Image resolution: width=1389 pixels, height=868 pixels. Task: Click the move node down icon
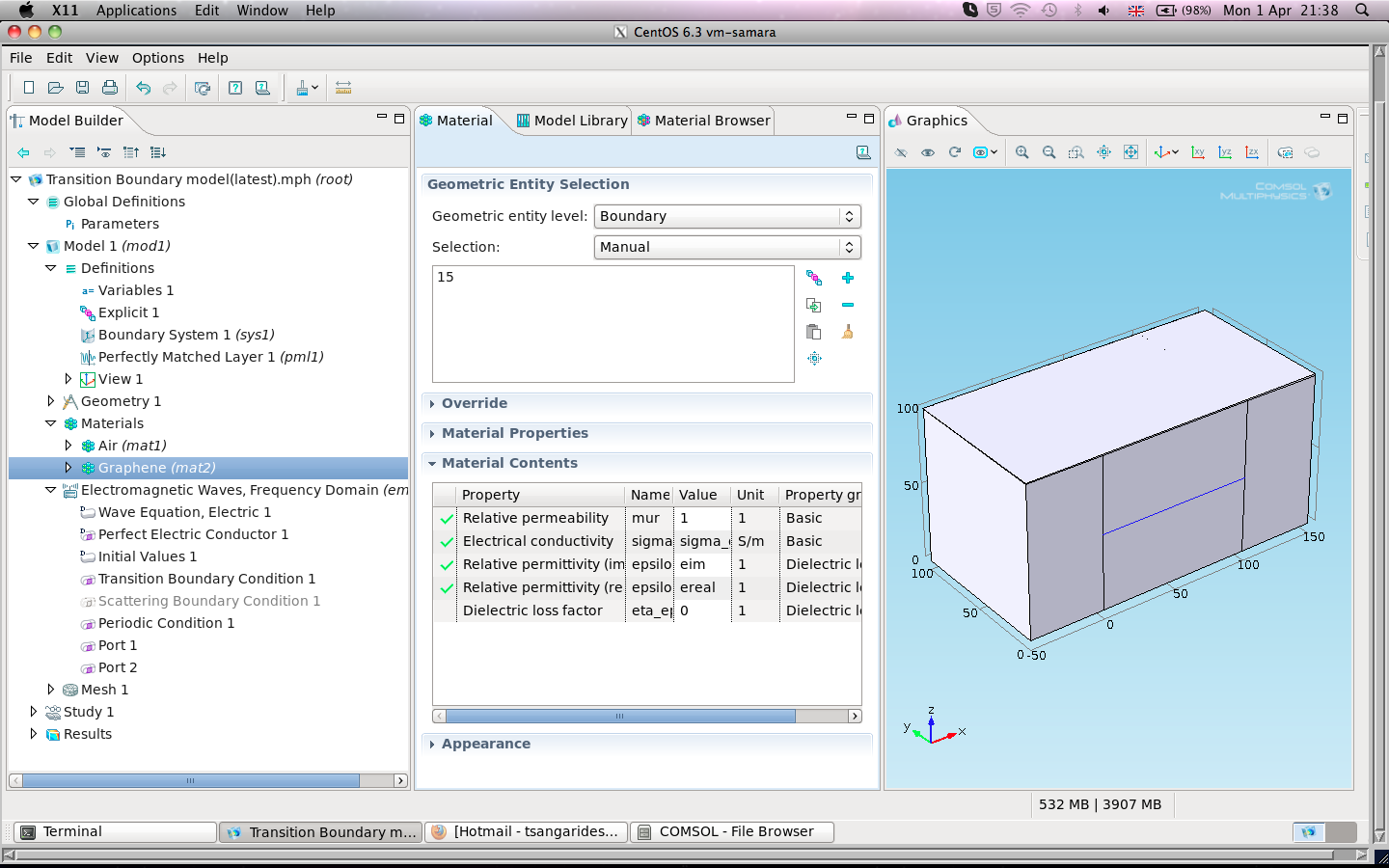pyautogui.click(x=158, y=152)
